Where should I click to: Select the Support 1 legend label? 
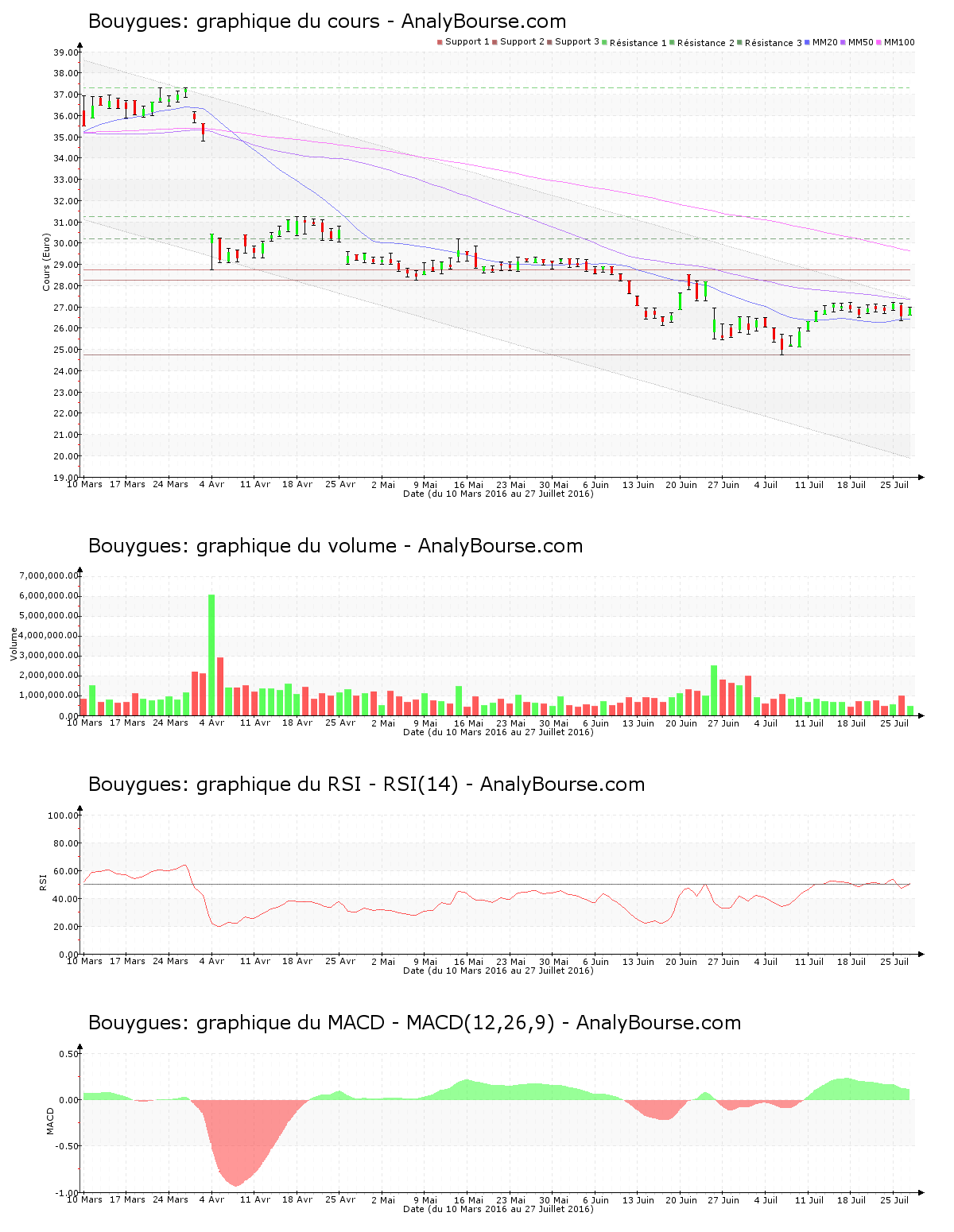(x=467, y=42)
